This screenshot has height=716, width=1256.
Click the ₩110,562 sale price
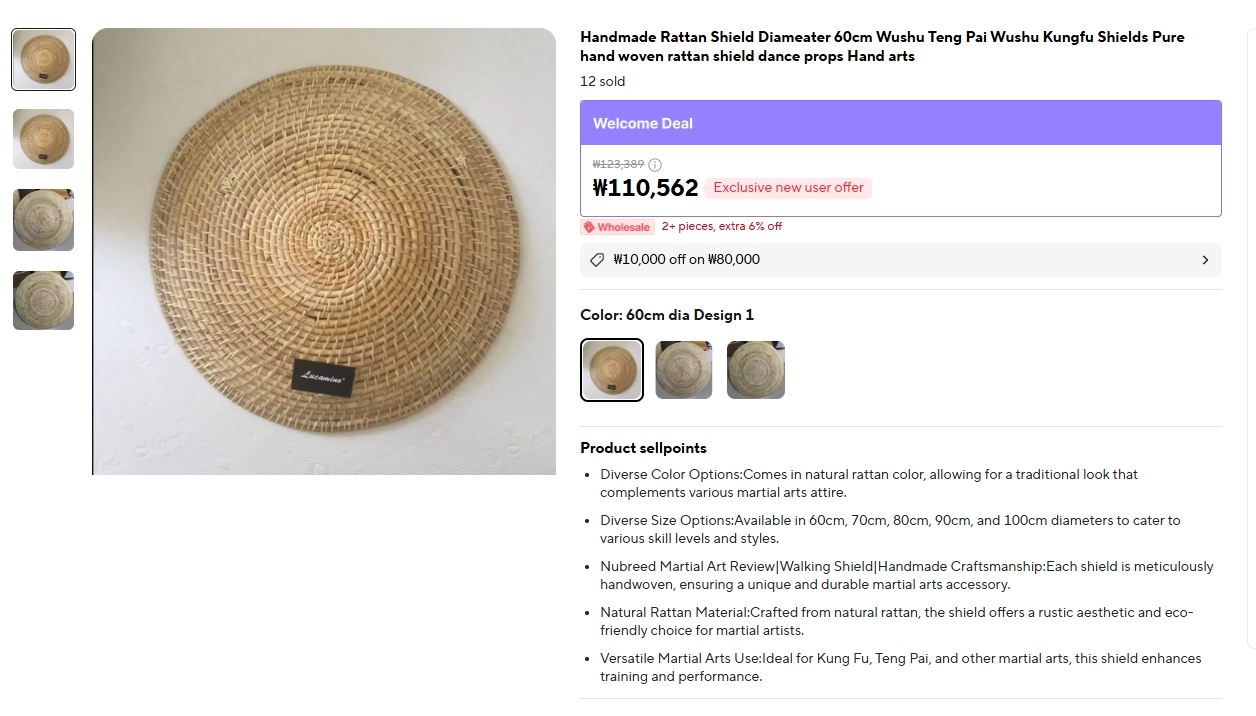(x=645, y=188)
